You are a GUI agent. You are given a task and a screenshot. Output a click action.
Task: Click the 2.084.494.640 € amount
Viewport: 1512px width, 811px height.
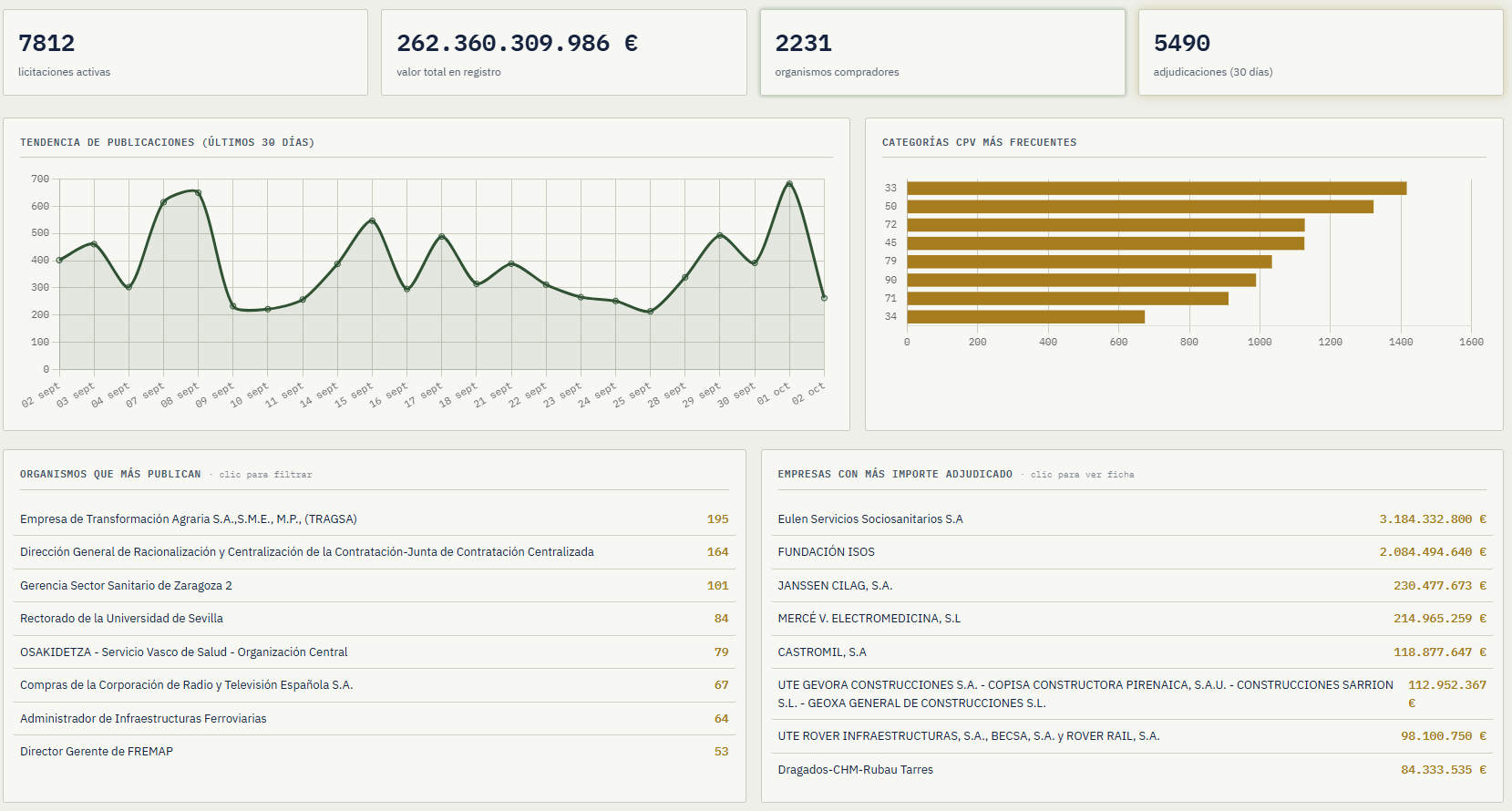[1433, 552]
